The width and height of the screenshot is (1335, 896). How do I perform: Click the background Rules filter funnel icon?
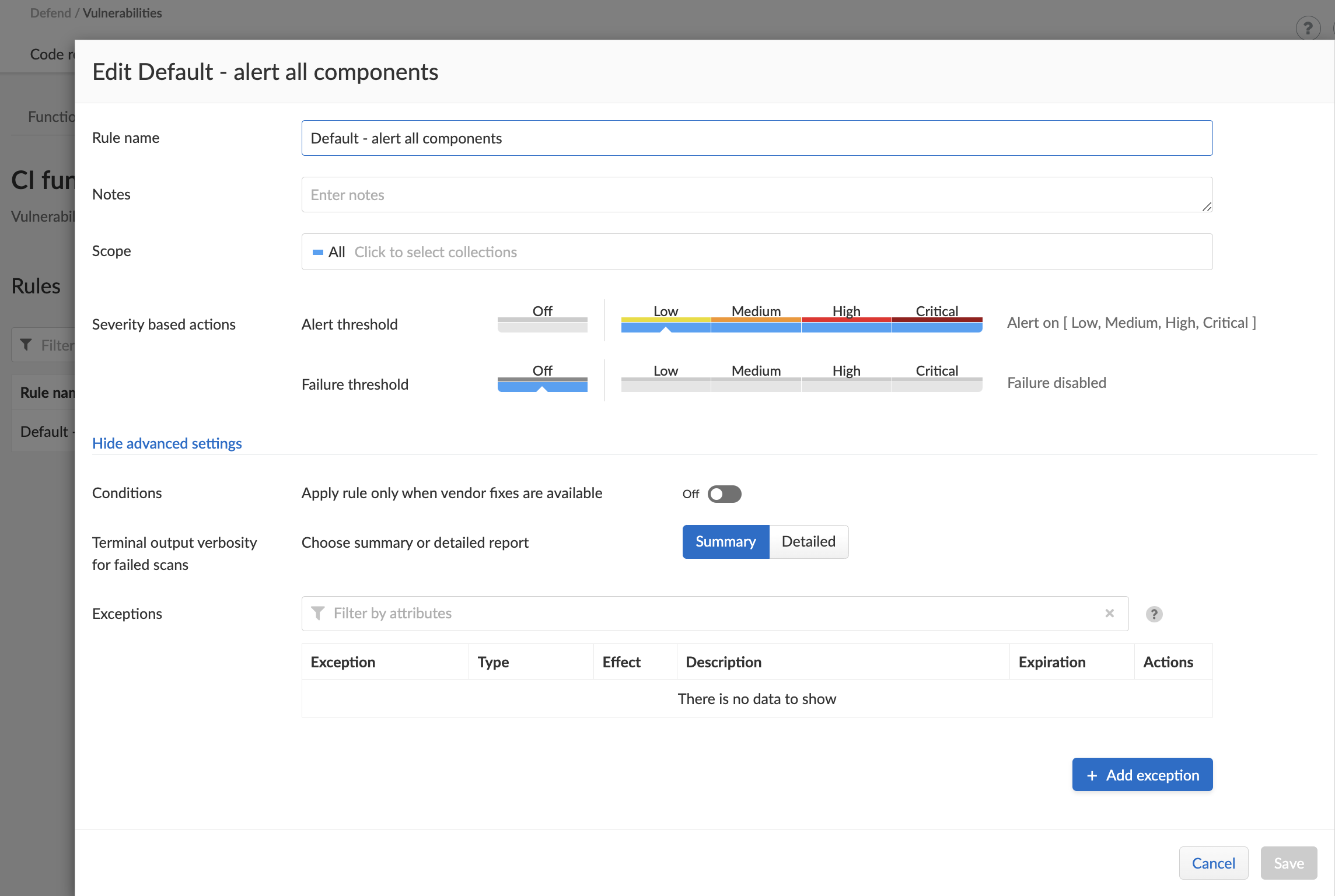click(26, 345)
